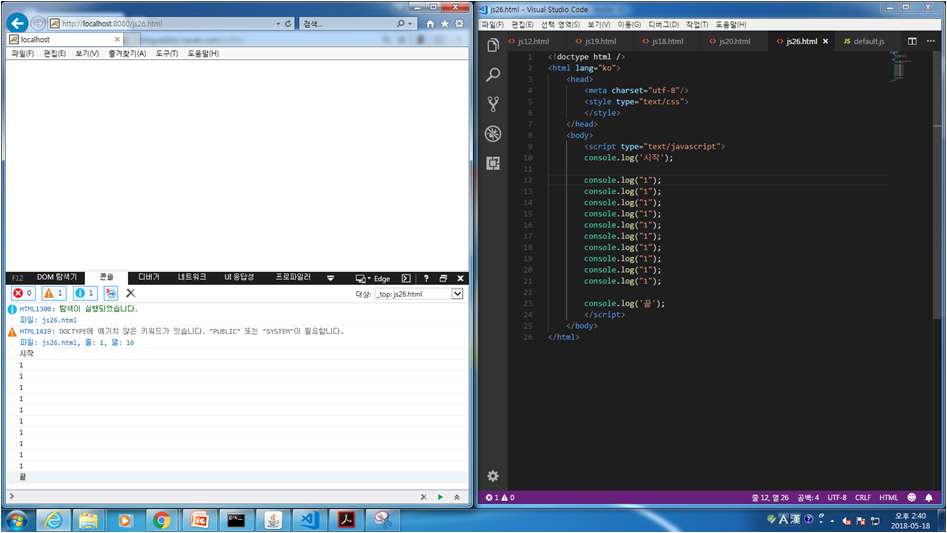The image size is (947, 533).
Task: Expand more F12 tools dropdown arrow
Action: (x=330, y=278)
